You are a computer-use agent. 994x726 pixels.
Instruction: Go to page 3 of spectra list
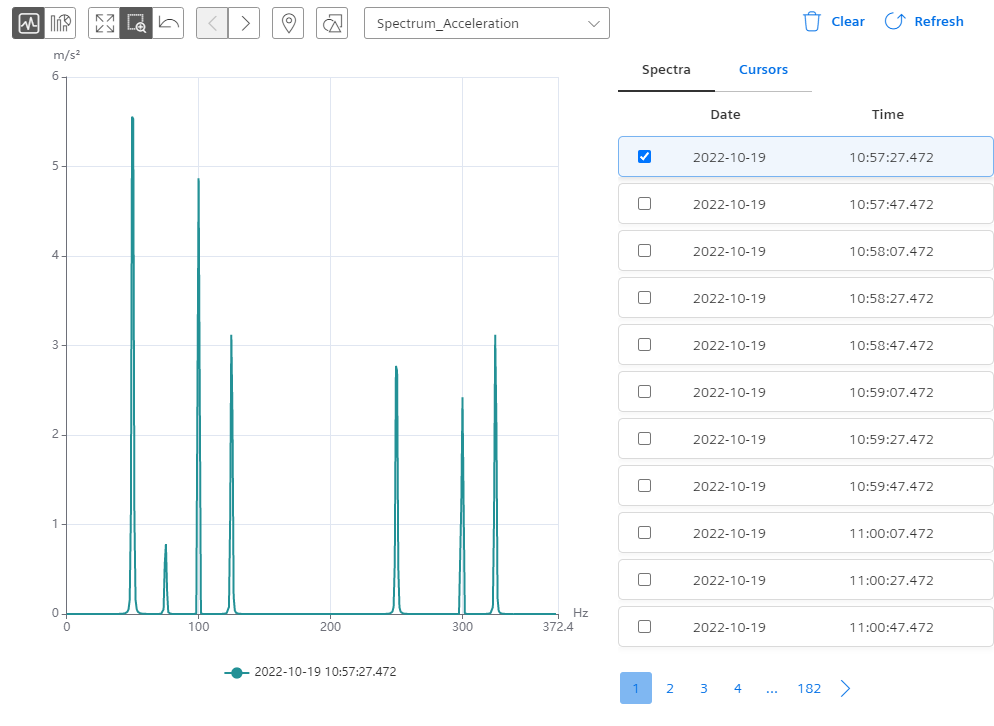(x=704, y=689)
